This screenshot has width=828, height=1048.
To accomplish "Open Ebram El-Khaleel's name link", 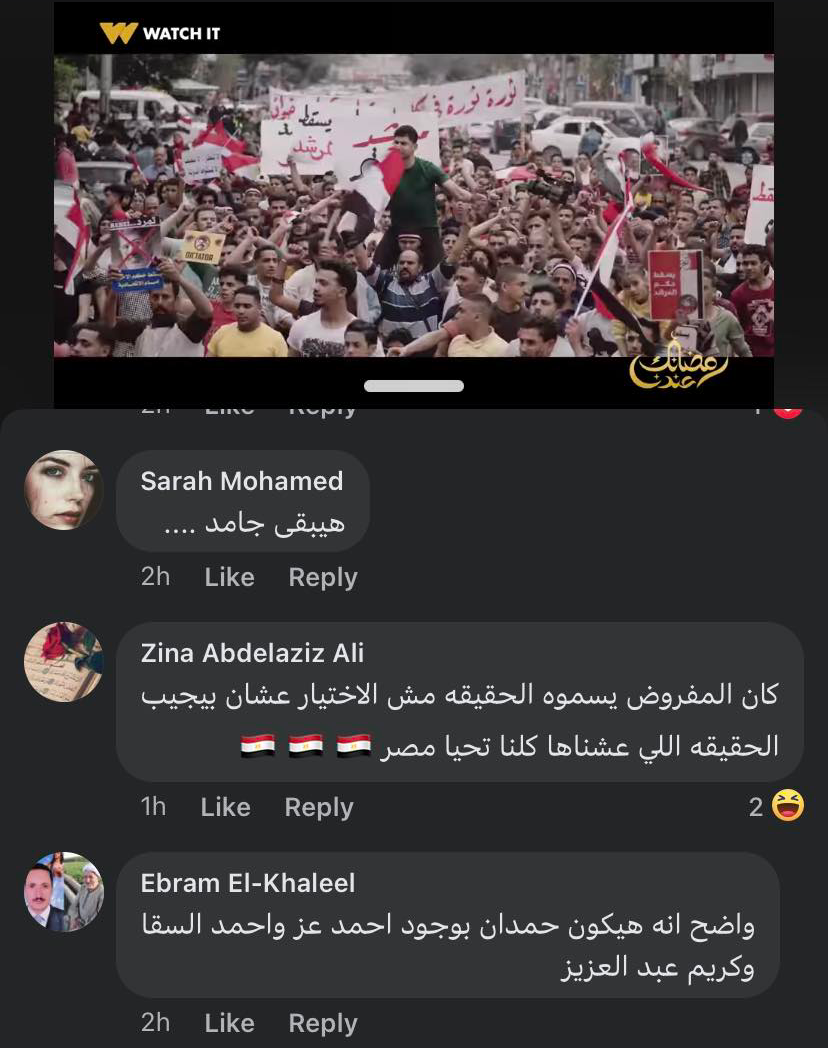I will pyautogui.click(x=248, y=884).
